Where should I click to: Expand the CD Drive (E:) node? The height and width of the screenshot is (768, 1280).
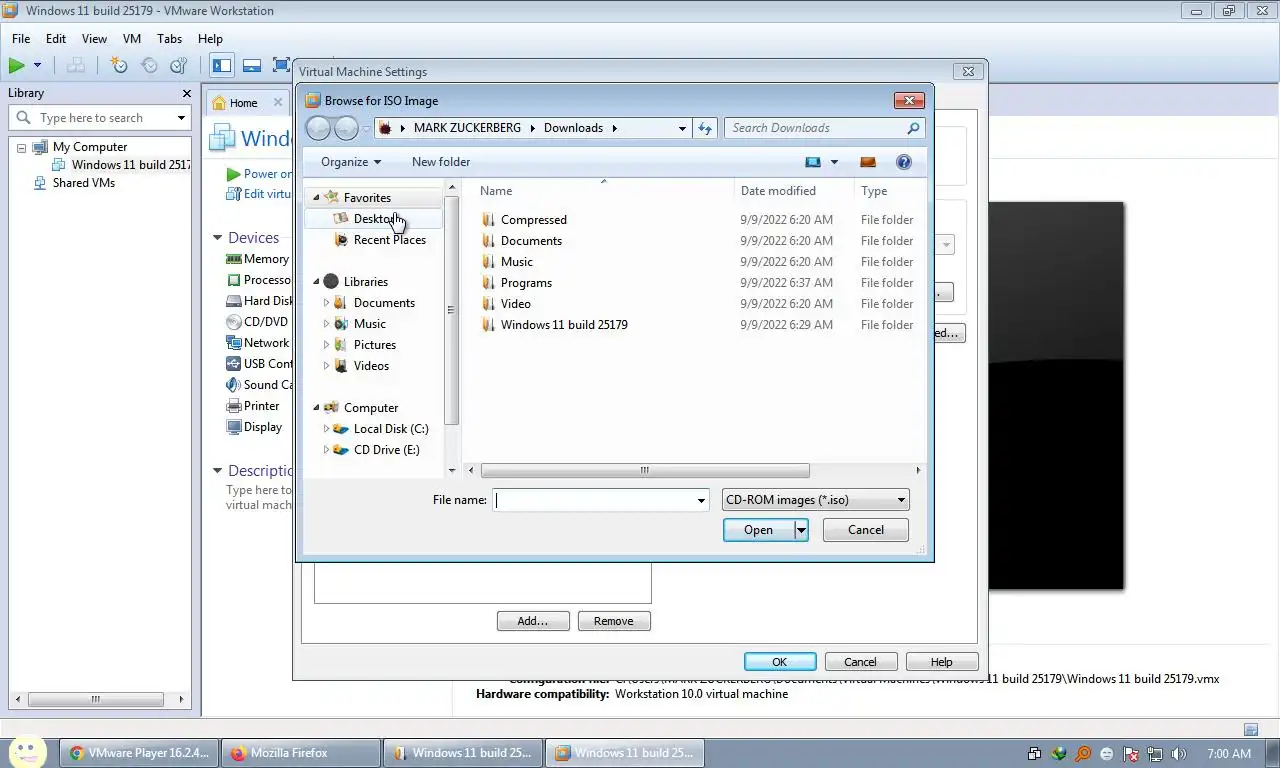(326, 450)
